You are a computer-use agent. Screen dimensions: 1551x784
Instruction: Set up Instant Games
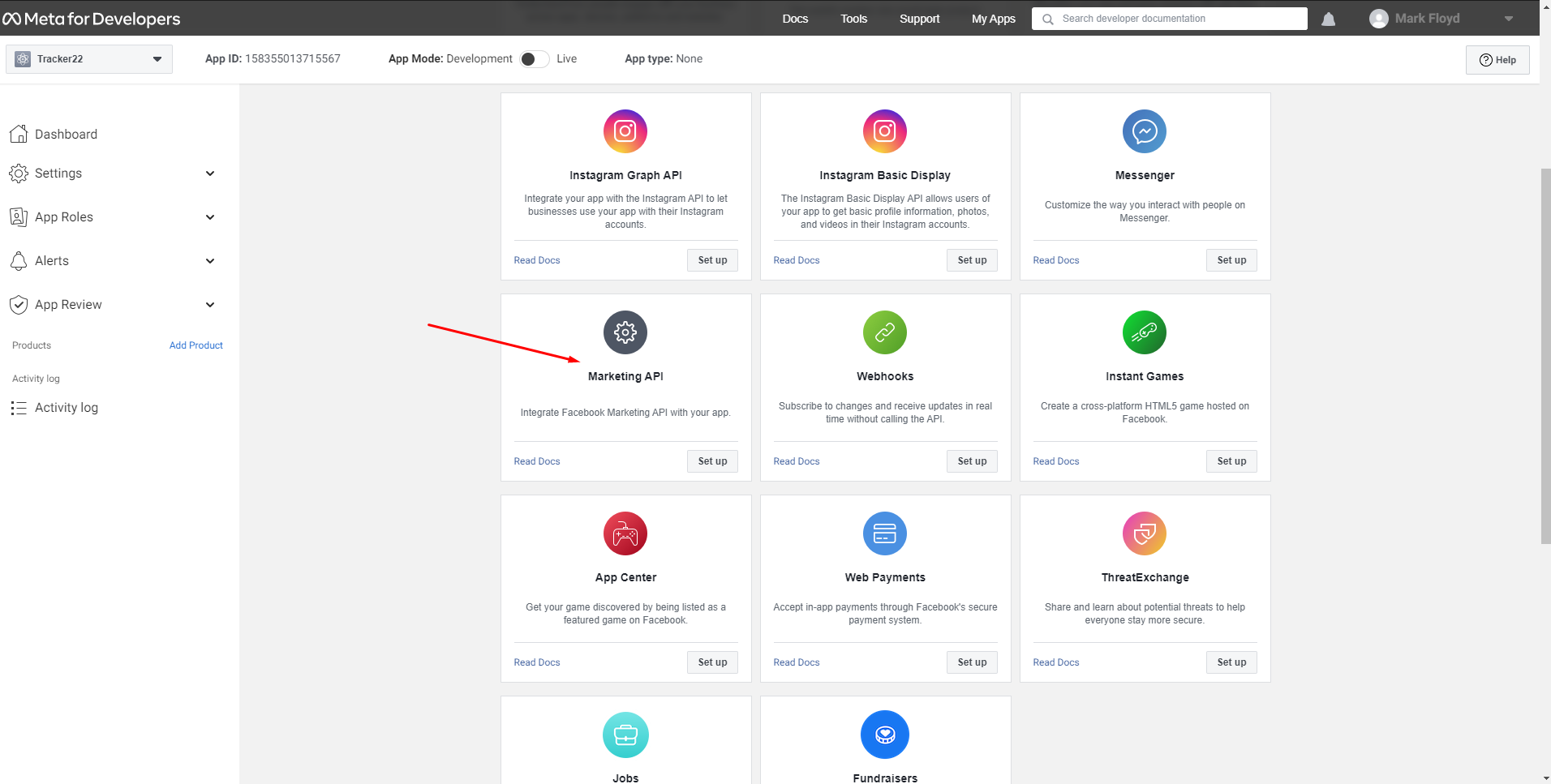[1231, 461]
